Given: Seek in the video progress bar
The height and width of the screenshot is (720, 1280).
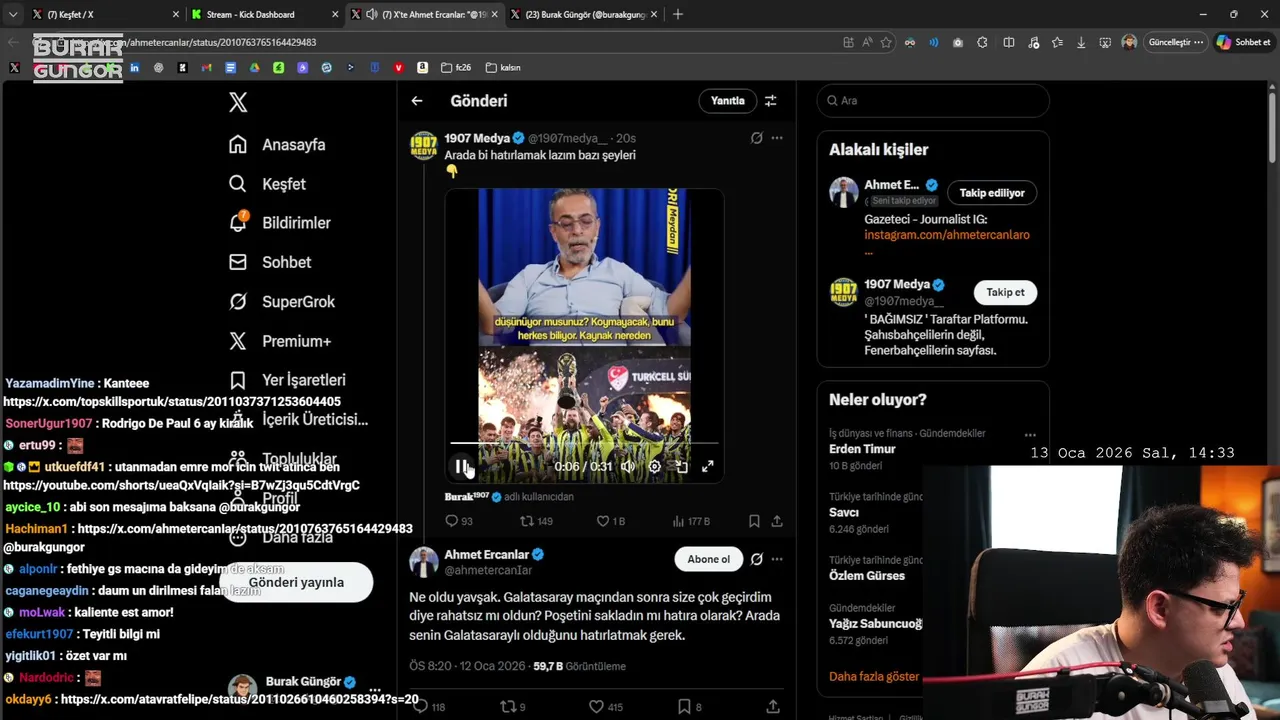Looking at the screenshot, I should (584, 443).
